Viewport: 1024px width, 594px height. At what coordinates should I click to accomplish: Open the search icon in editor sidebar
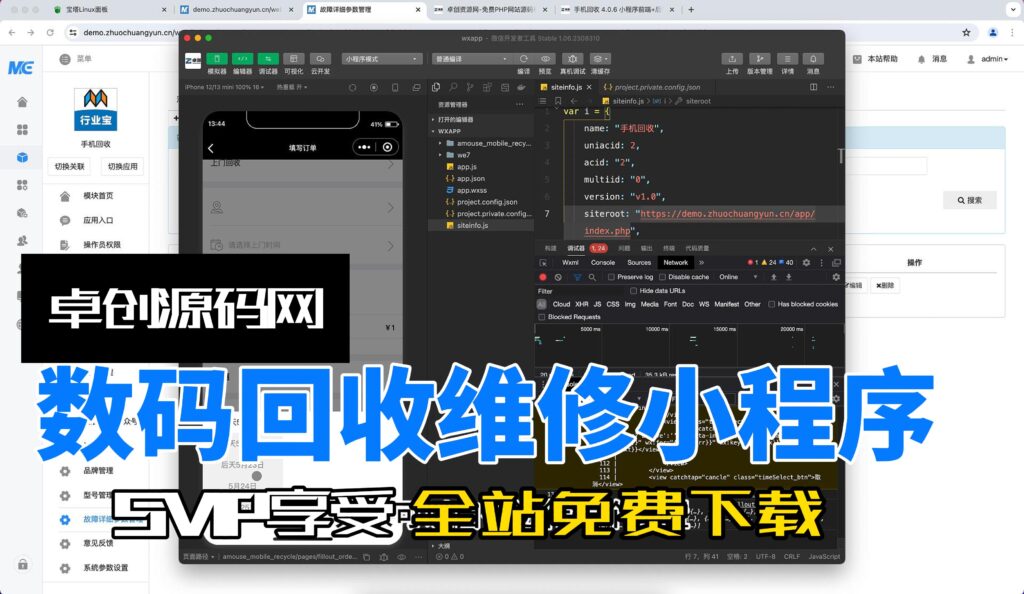[x=453, y=87]
